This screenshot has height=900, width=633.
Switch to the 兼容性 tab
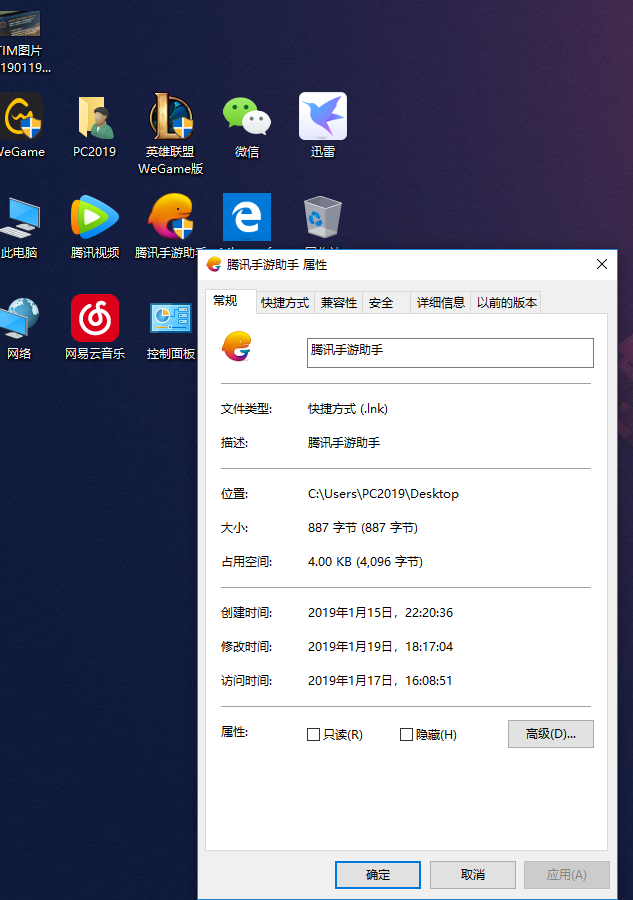339,303
